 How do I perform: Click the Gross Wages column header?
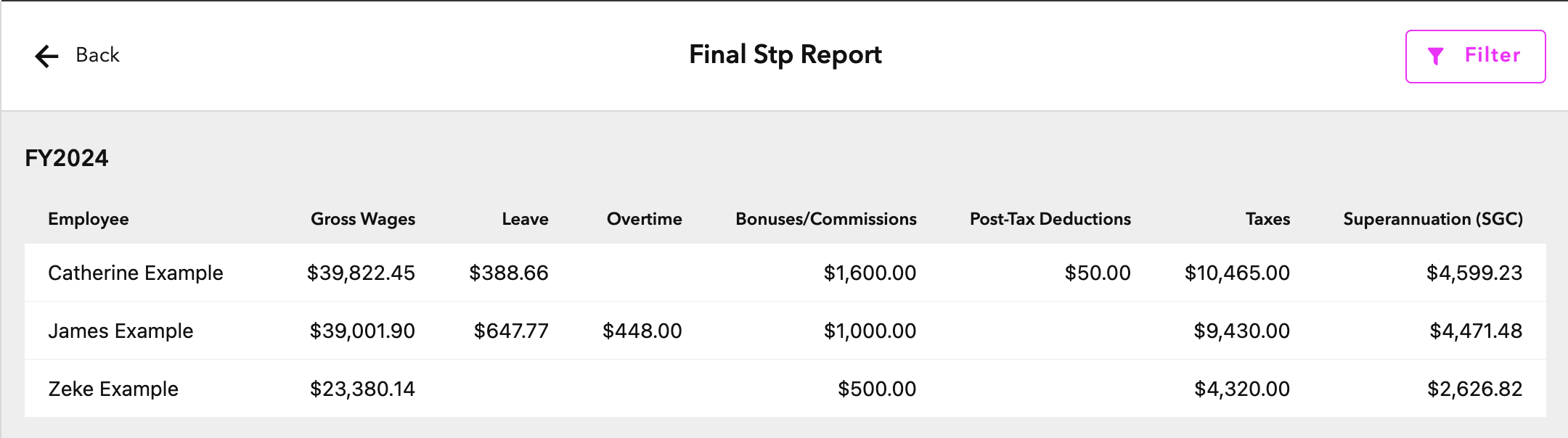click(x=363, y=219)
